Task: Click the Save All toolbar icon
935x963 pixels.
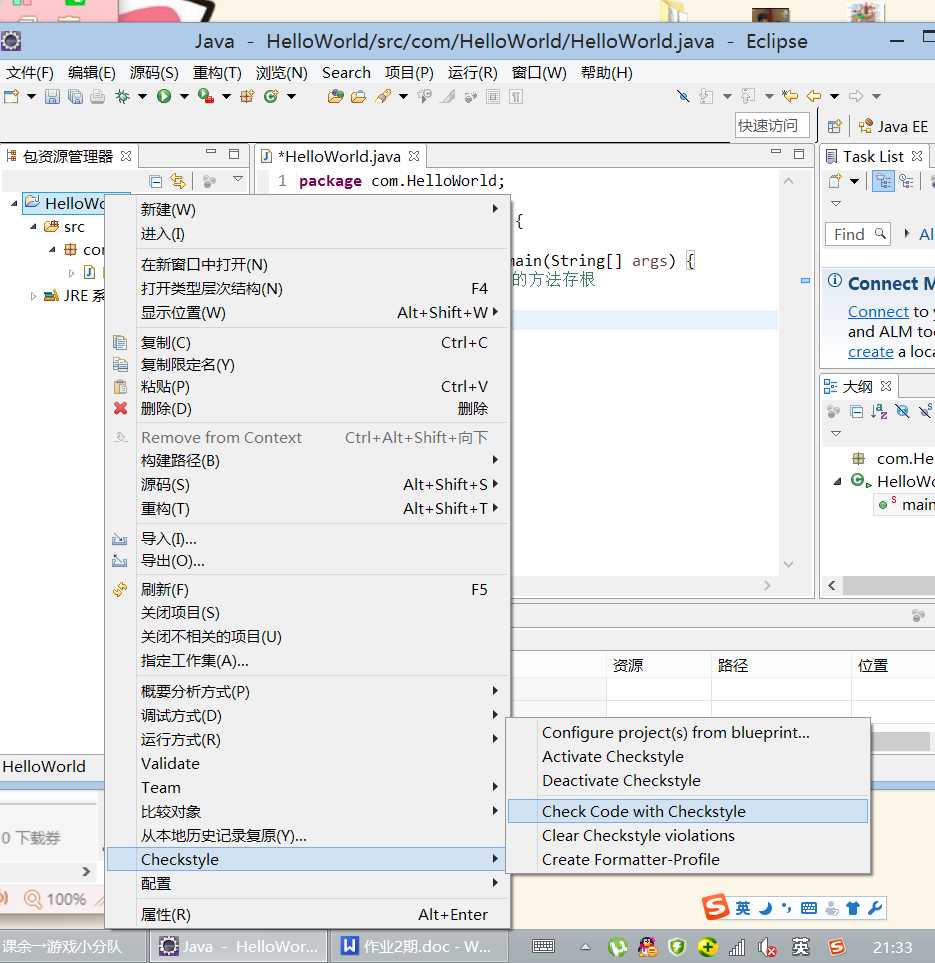Action: (x=75, y=96)
